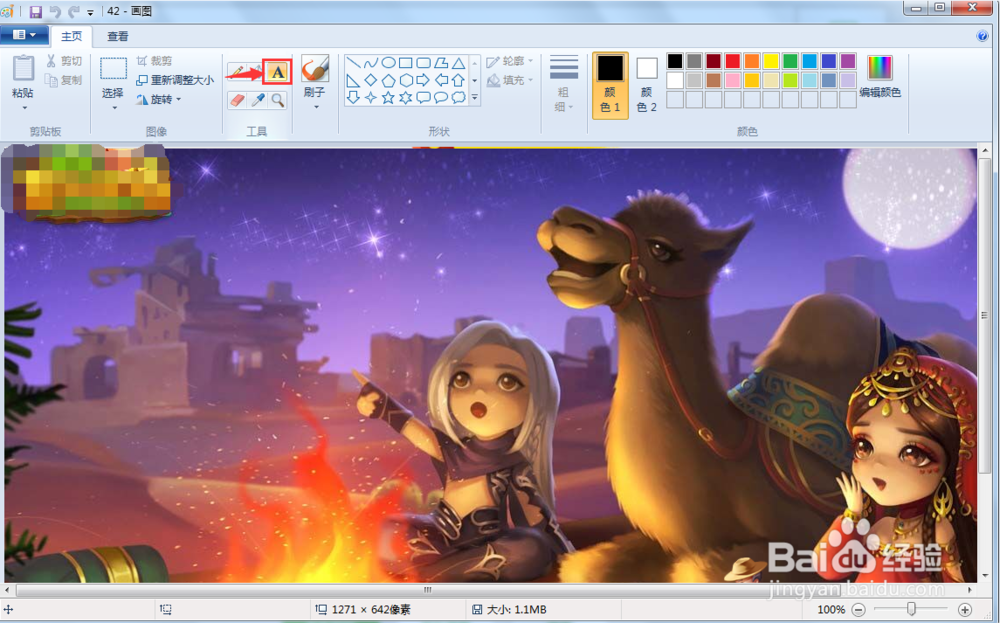This screenshot has width=1000, height=623.
Task: Choose the Down arrow shape
Action: [353, 98]
